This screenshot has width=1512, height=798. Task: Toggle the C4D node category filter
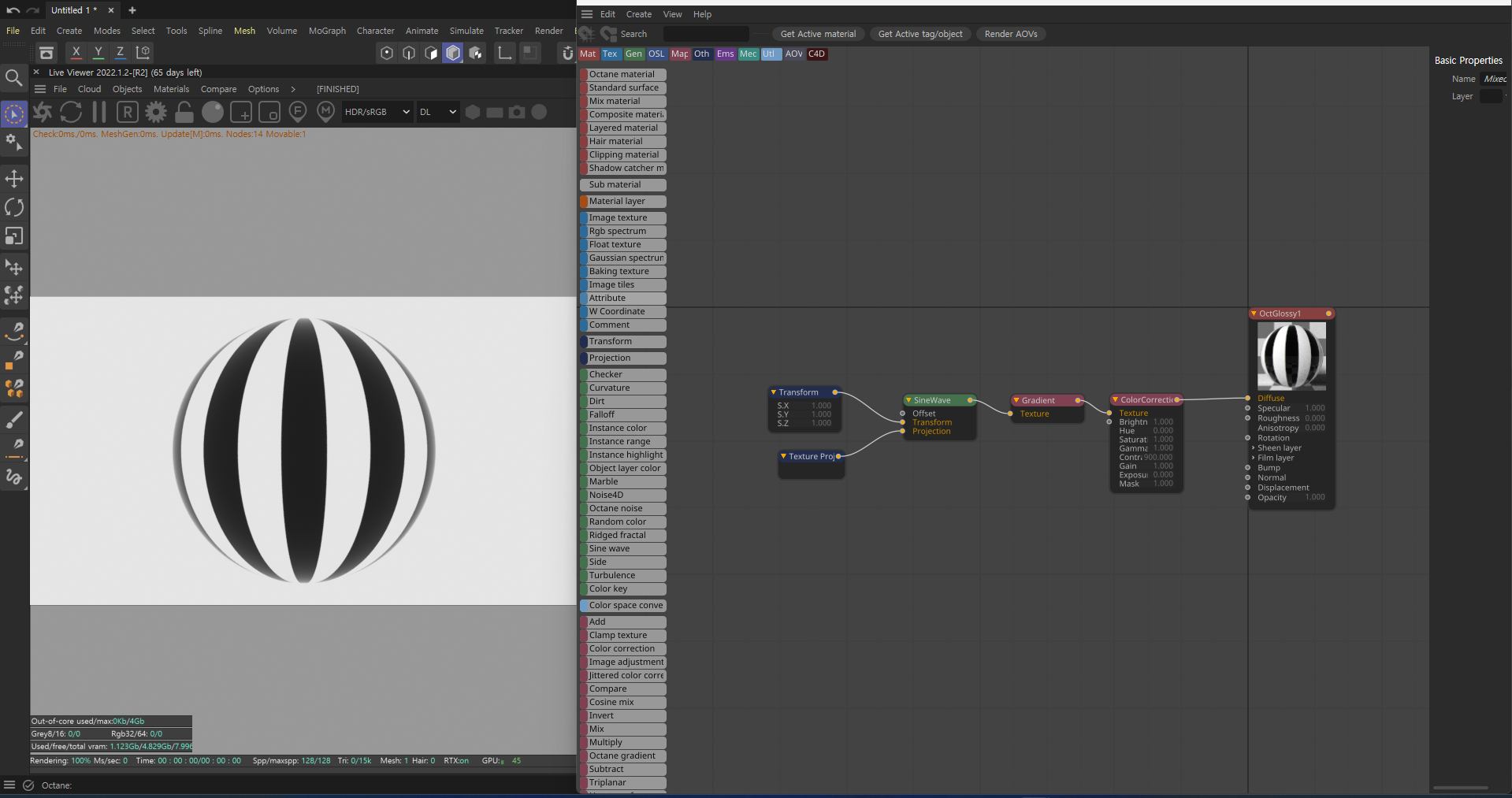pos(817,54)
